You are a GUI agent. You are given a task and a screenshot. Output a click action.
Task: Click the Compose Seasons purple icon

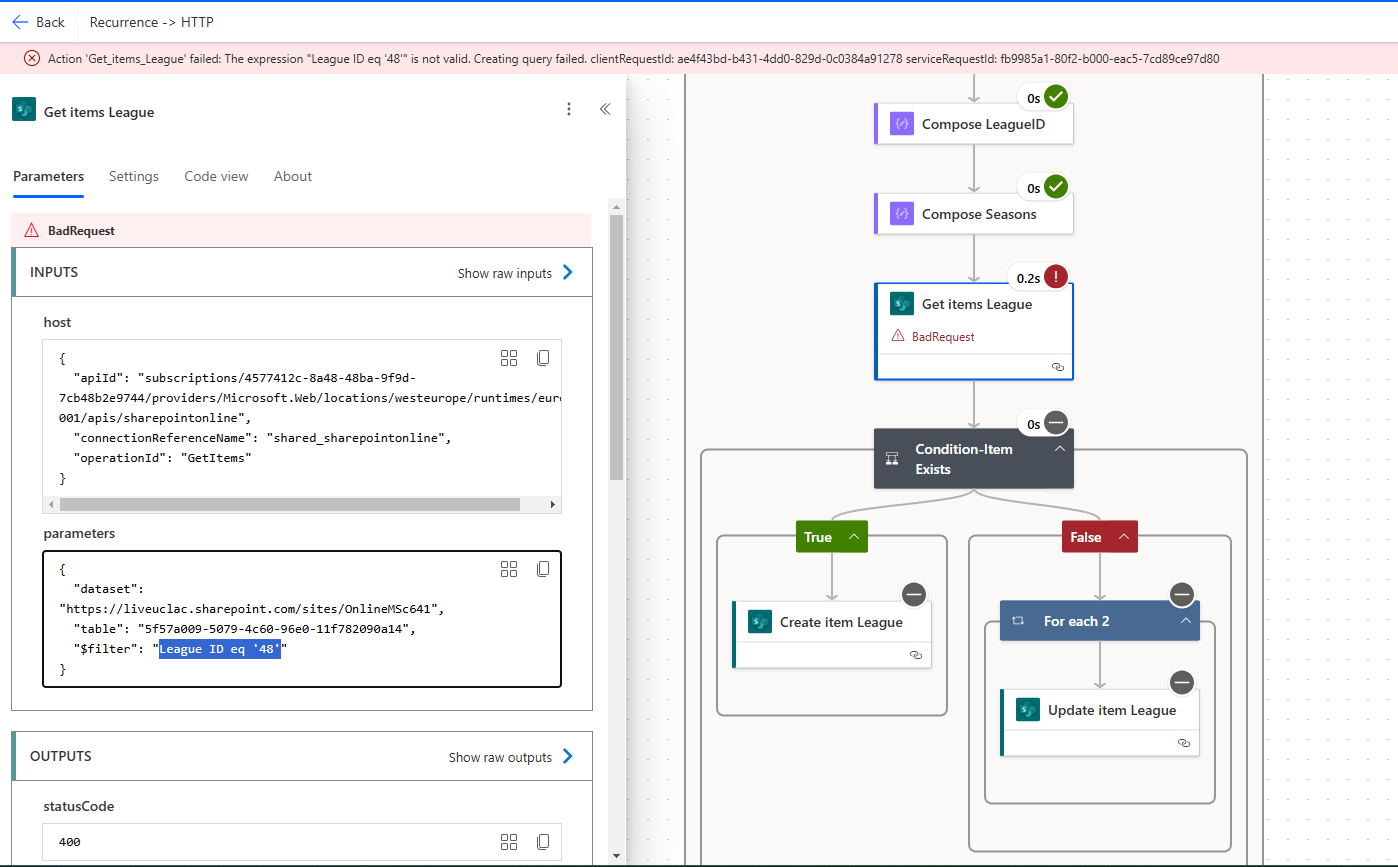(902, 214)
